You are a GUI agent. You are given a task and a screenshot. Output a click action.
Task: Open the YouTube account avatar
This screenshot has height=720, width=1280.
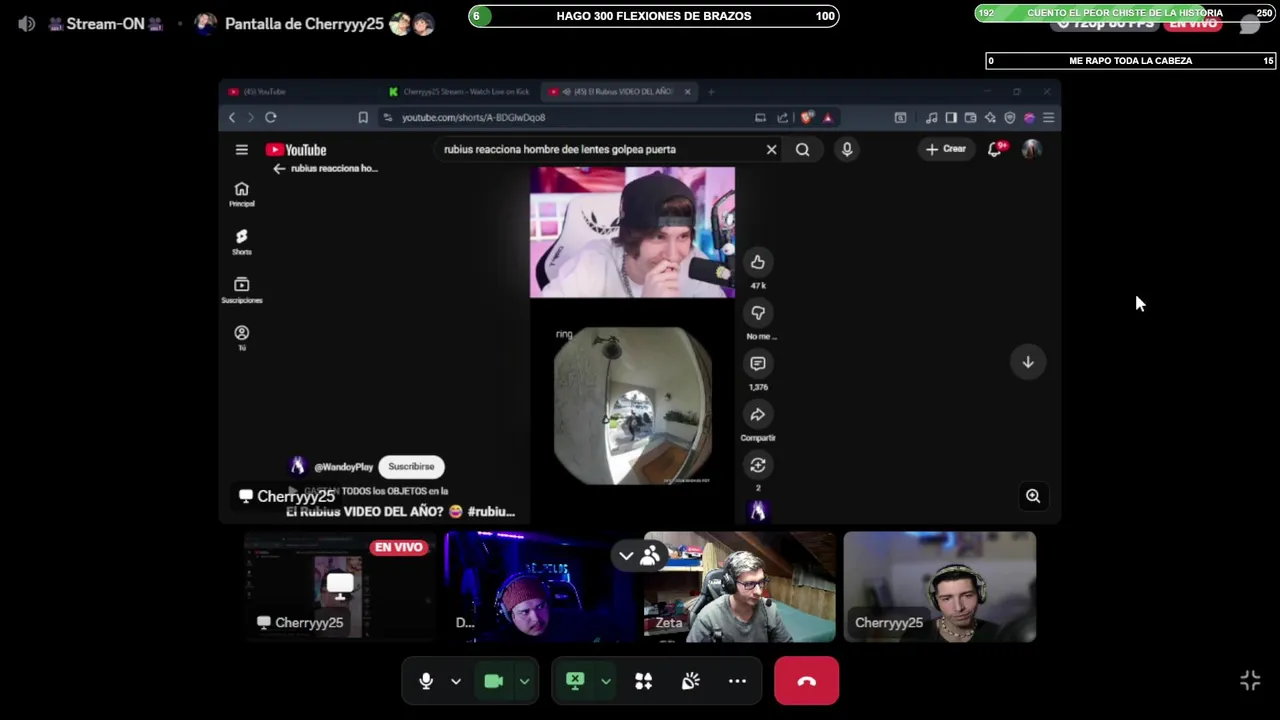coord(1032,149)
